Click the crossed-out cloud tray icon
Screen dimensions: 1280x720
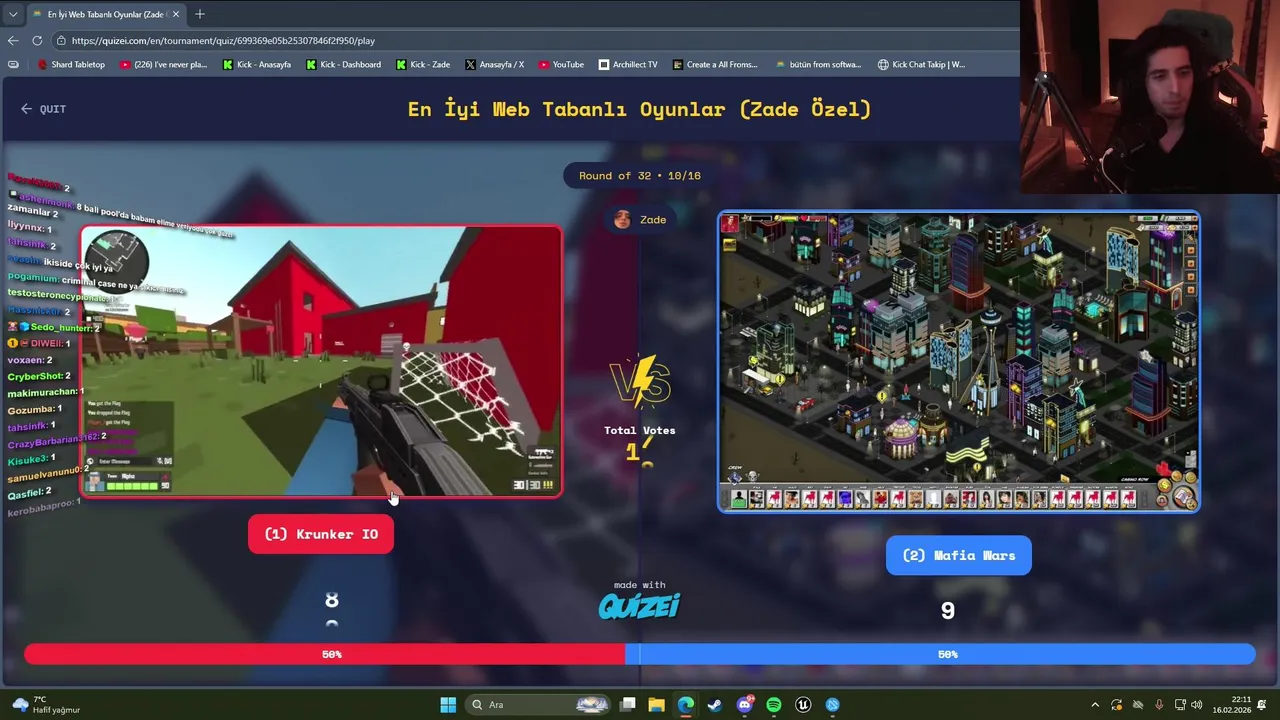1138,705
